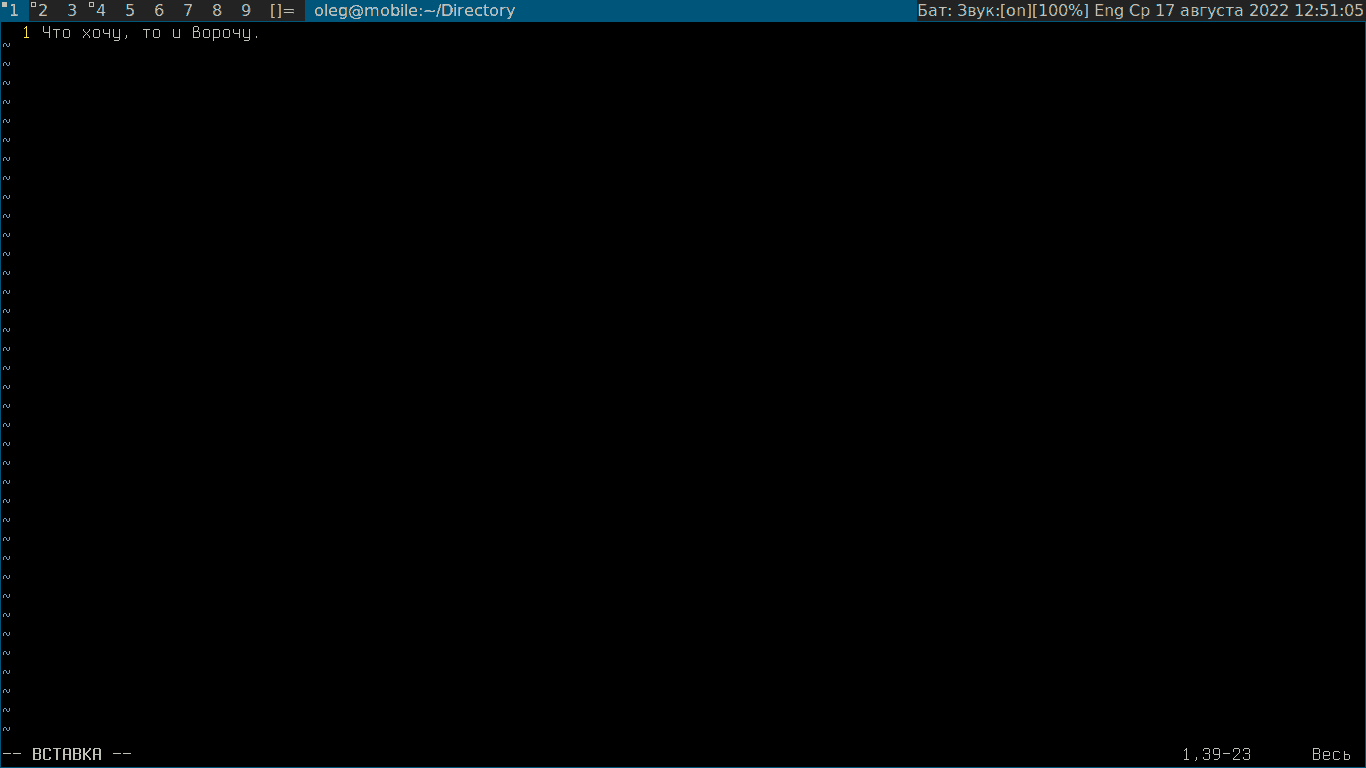Switch to workspace tag 3
Viewport: 1366px width, 768px height.
pos(71,11)
